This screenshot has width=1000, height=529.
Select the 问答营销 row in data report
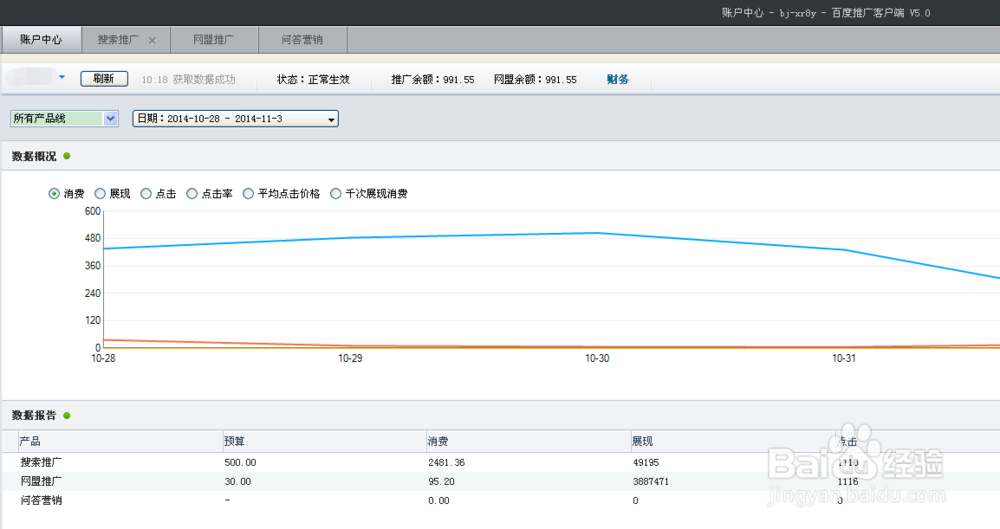pos(501,501)
